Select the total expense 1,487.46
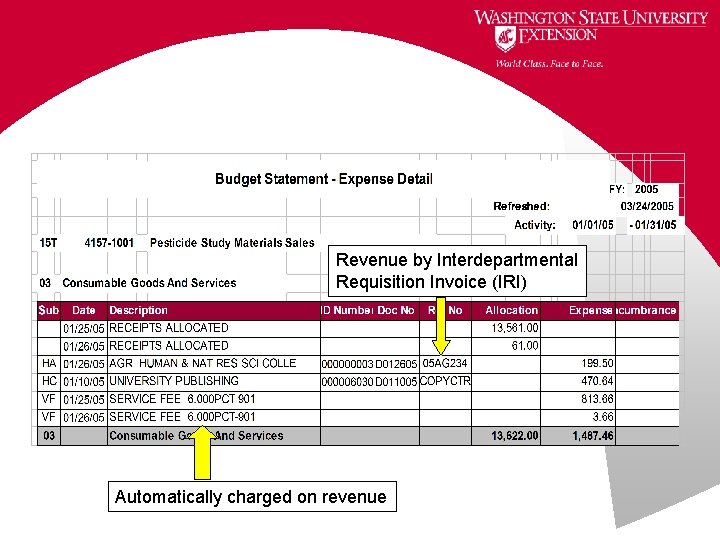The height and width of the screenshot is (540, 720). [x=593, y=435]
